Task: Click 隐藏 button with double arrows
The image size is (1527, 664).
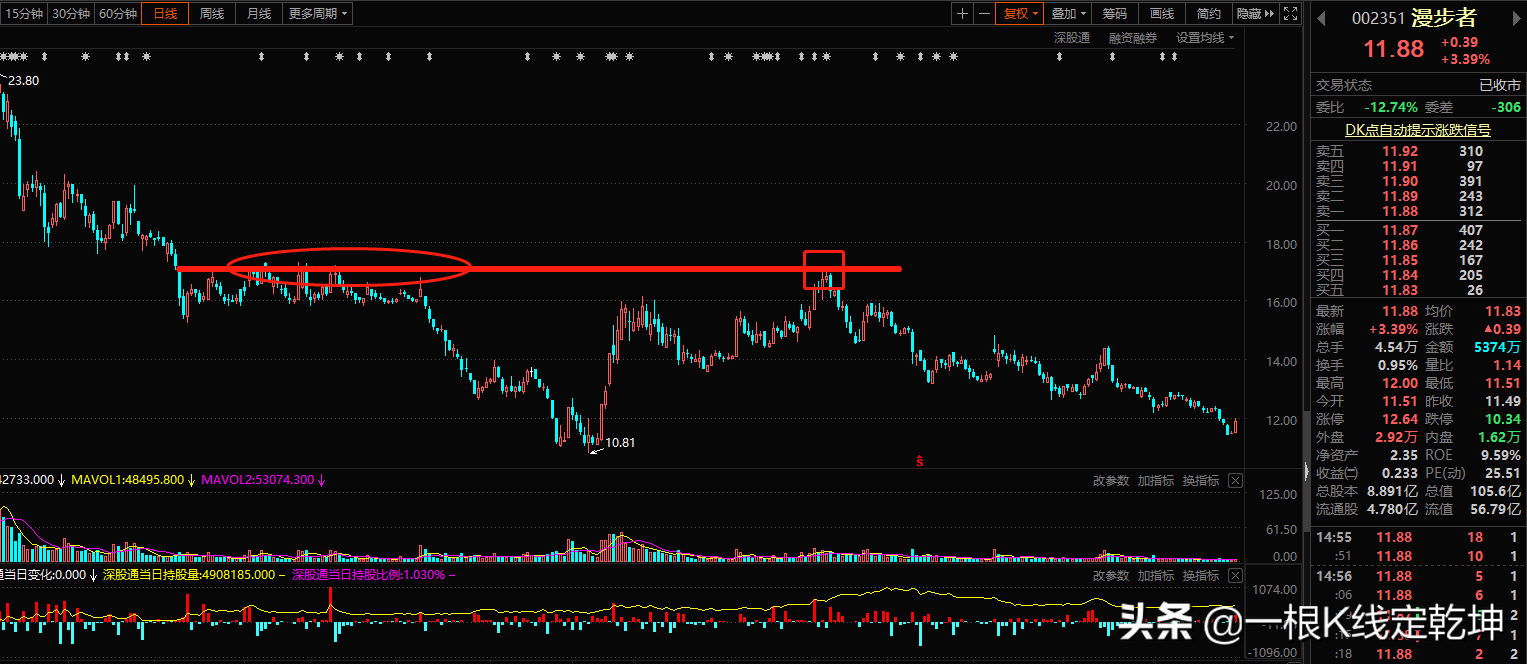Action: point(1256,13)
